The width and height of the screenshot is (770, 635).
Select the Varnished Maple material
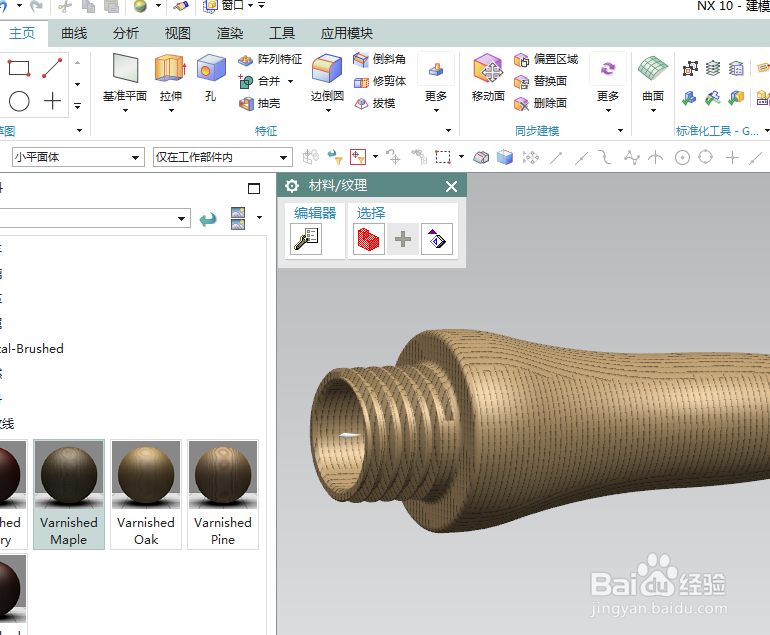[x=69, y=494]
